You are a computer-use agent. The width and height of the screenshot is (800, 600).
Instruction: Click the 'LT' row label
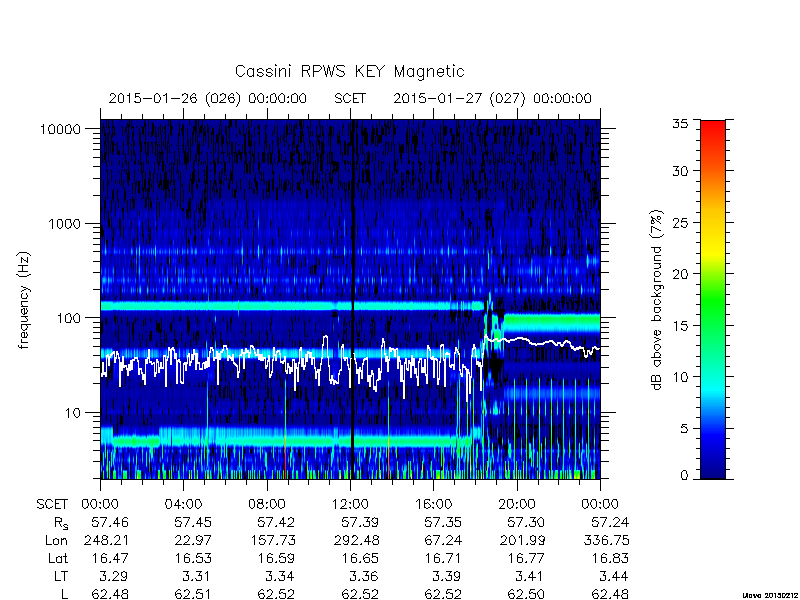tap(61, 577)
